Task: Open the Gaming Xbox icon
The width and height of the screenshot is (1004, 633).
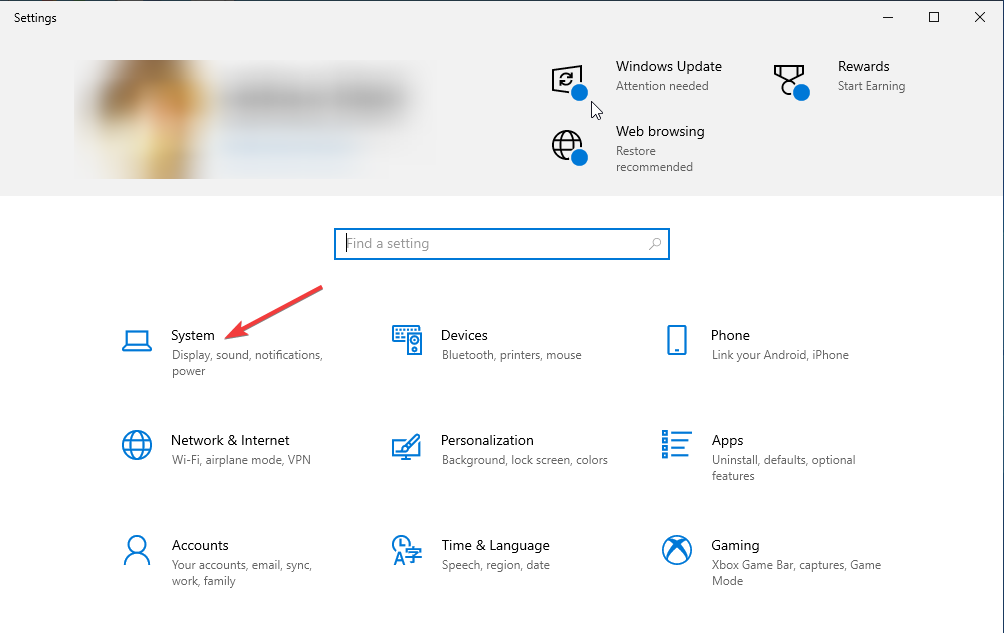Action: (x=677, y=550)
